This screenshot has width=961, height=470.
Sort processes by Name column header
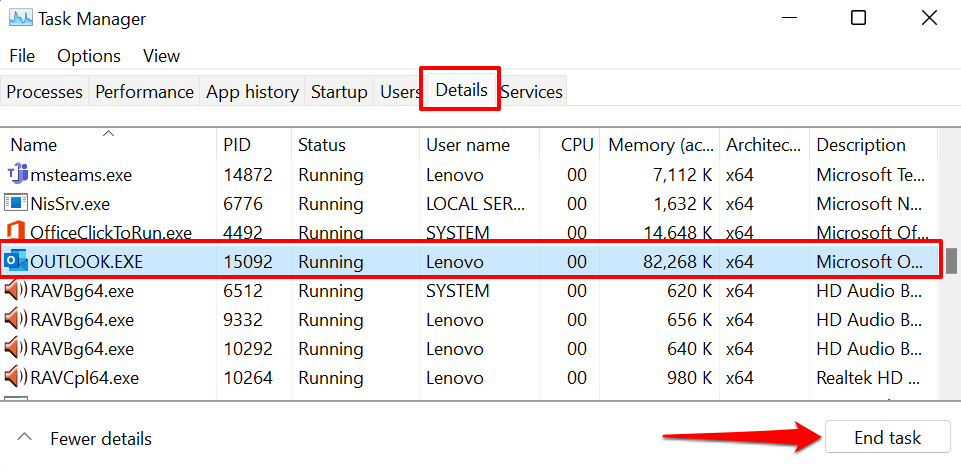point(34,145)
